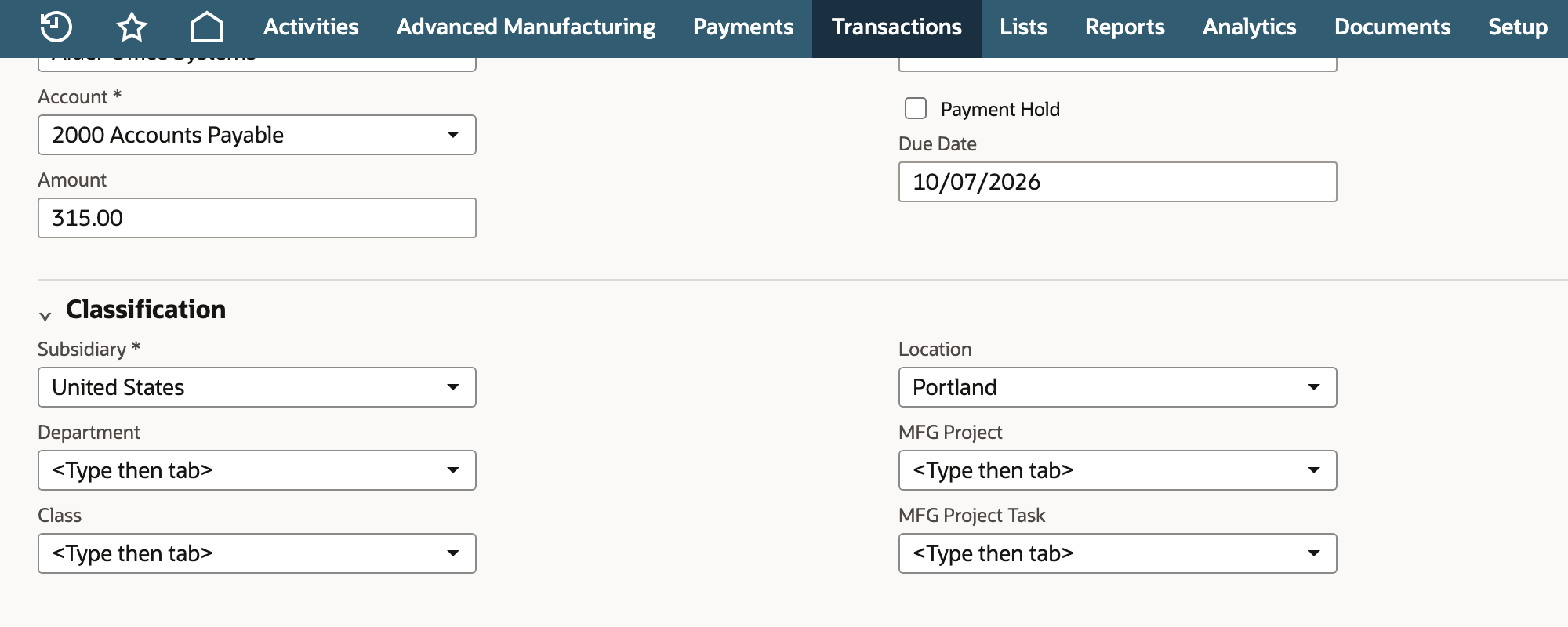Viewport: 1568px width, 627px height.
Task: Open the Account dropdown showing 2000 Accounts Payable
Action: (x=257, y=135)
